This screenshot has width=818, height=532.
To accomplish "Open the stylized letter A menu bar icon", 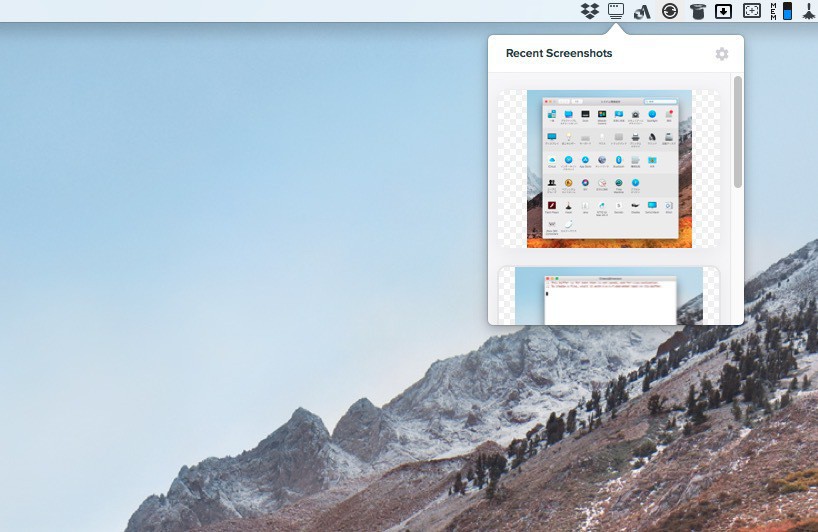I will [x=642, y=11].
